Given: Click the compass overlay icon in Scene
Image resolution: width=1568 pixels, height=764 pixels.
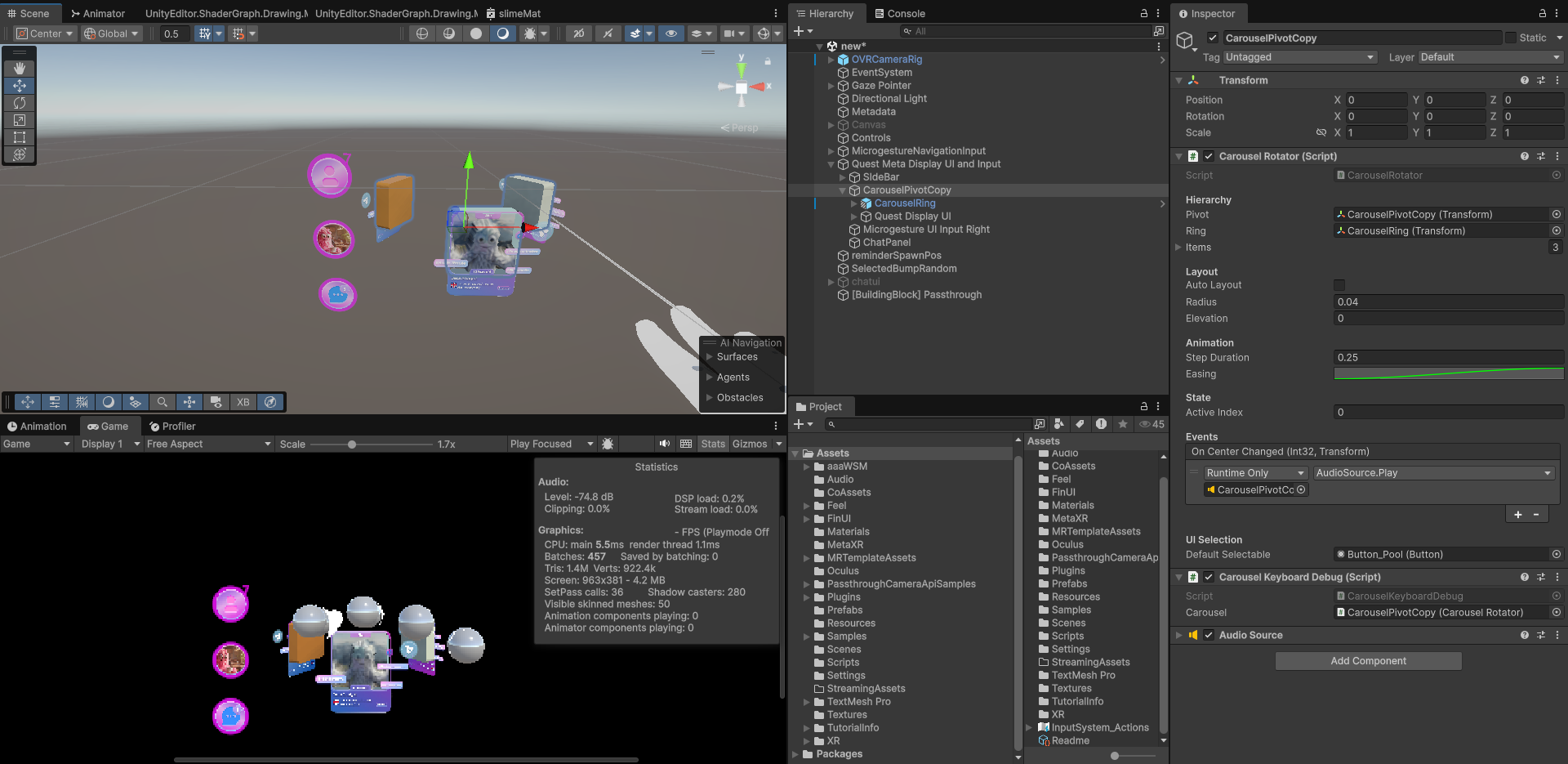Looking at the screenshot, I should pos(270,402).
